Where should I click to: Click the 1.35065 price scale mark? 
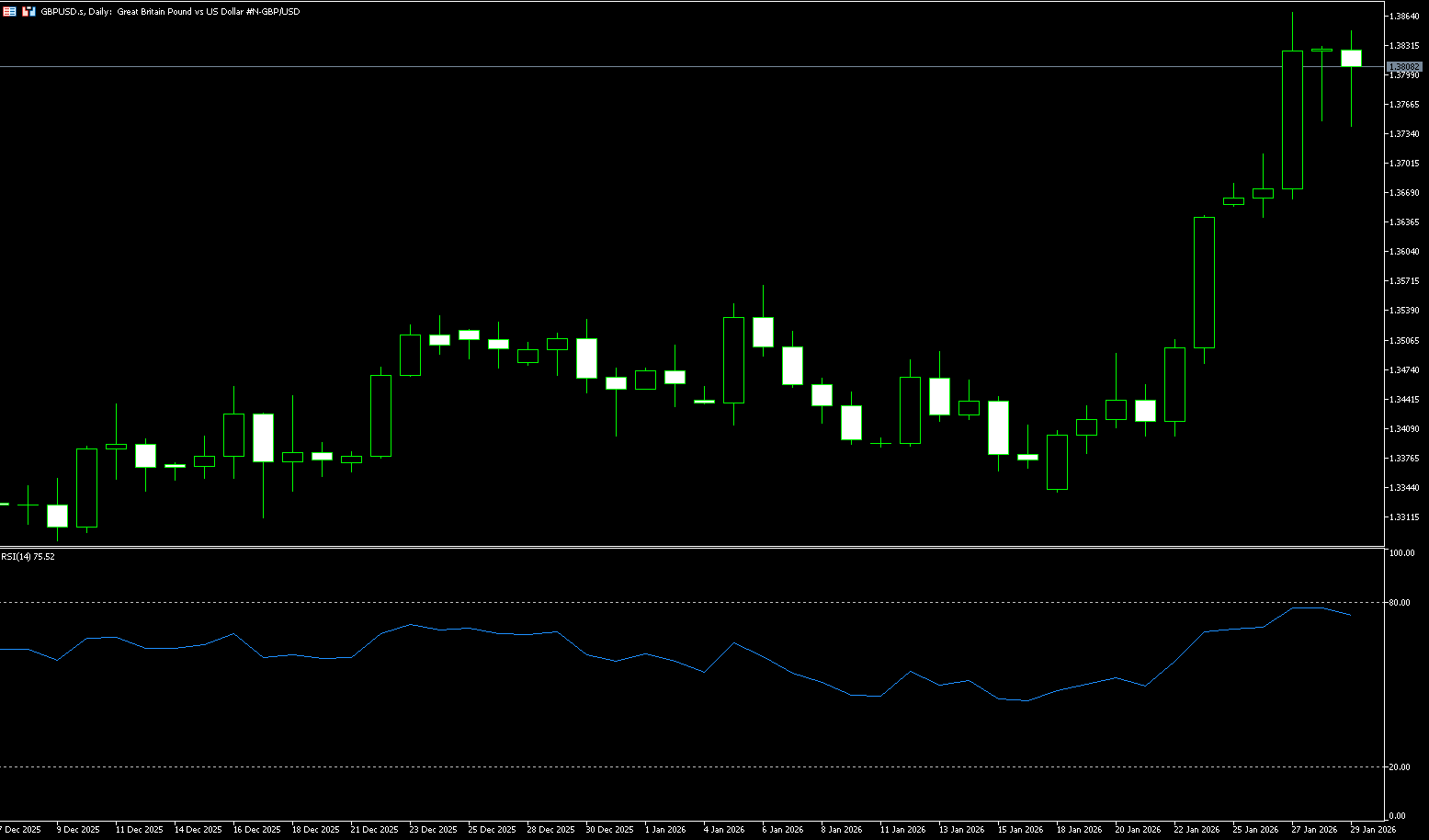pos(1403,340)
